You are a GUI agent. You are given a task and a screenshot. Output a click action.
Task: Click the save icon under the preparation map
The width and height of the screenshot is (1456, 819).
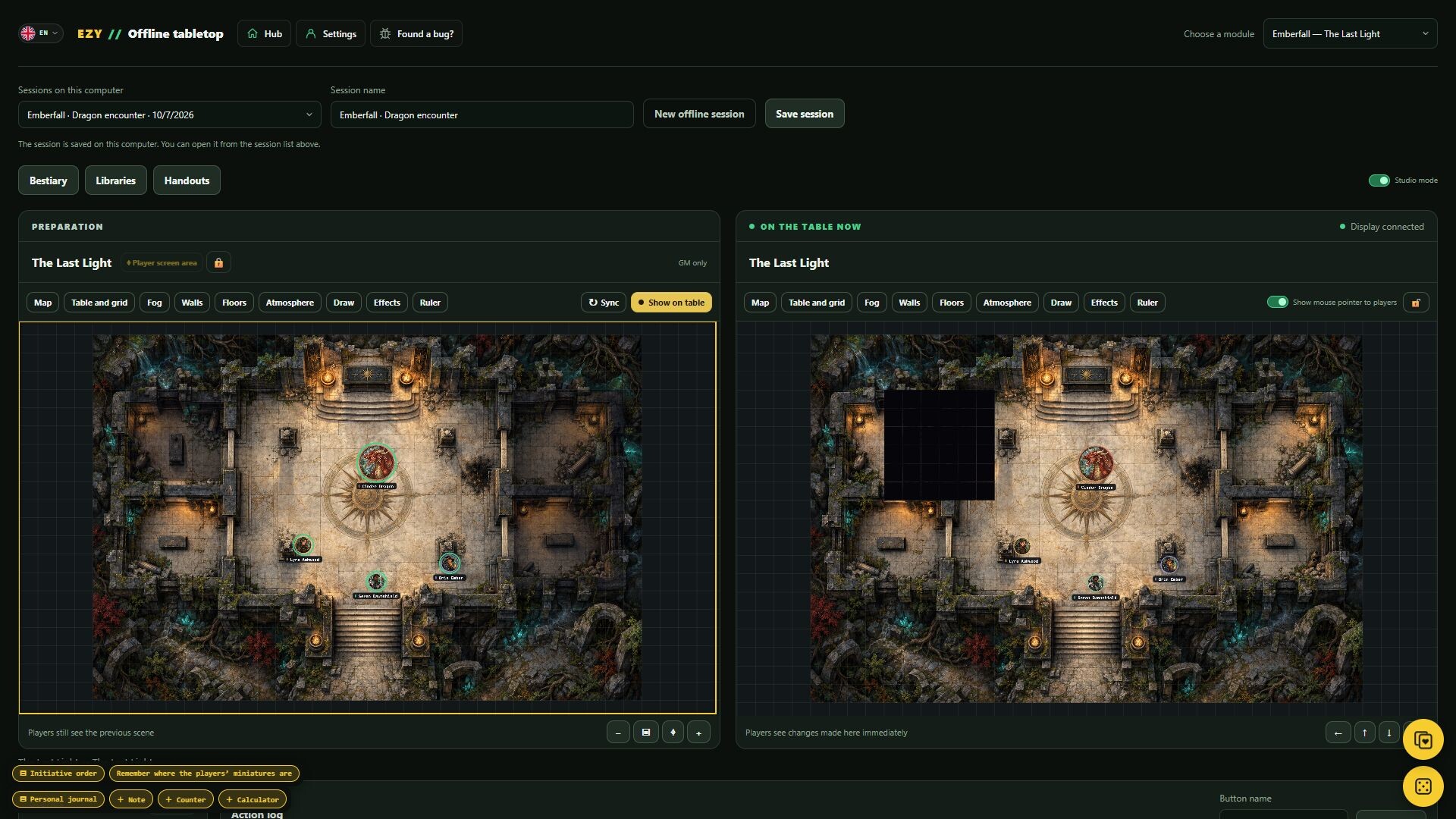click(x=645, y=733)
